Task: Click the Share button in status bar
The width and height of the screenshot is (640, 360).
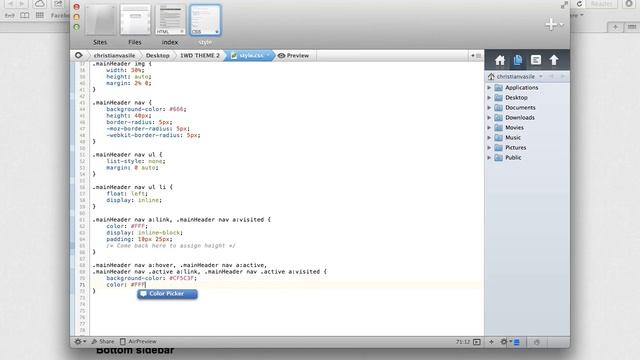Action: click(x=103, y=342)
